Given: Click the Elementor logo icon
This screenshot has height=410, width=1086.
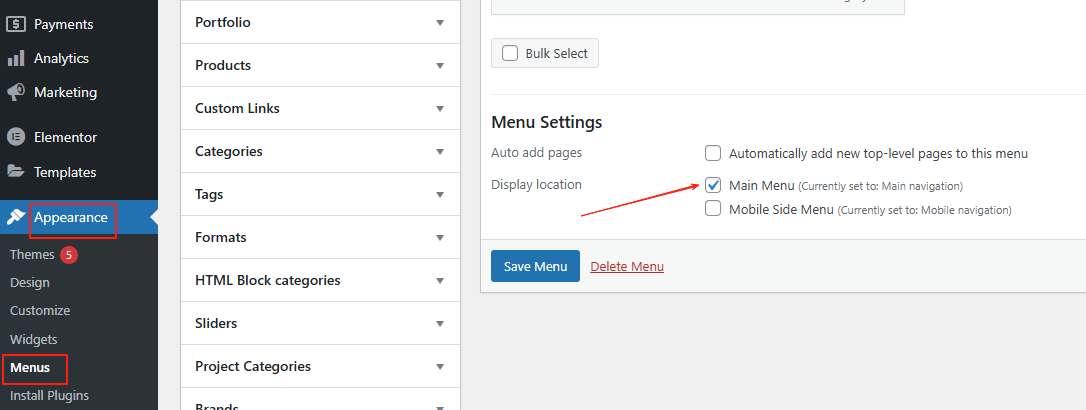Looking at the screenshot, I should pos(16,137).
